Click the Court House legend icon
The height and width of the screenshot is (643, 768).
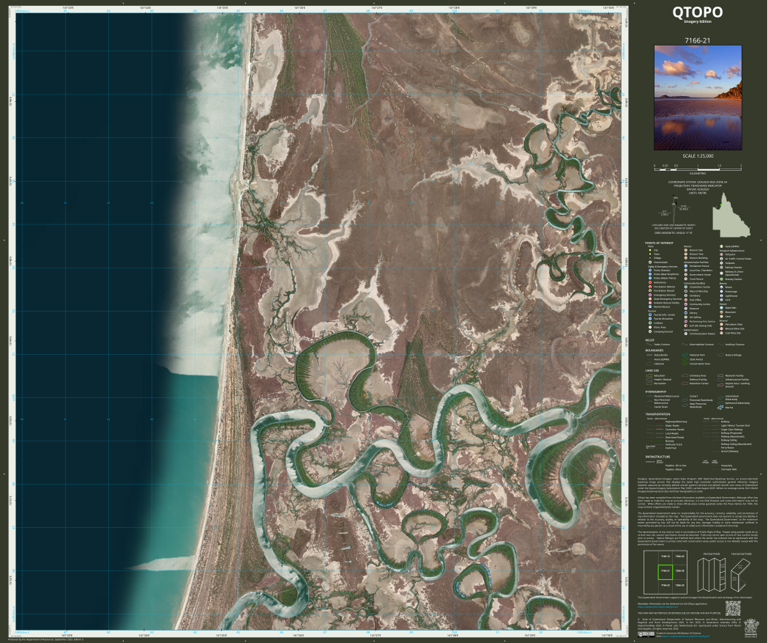click(x=686, y=279)
